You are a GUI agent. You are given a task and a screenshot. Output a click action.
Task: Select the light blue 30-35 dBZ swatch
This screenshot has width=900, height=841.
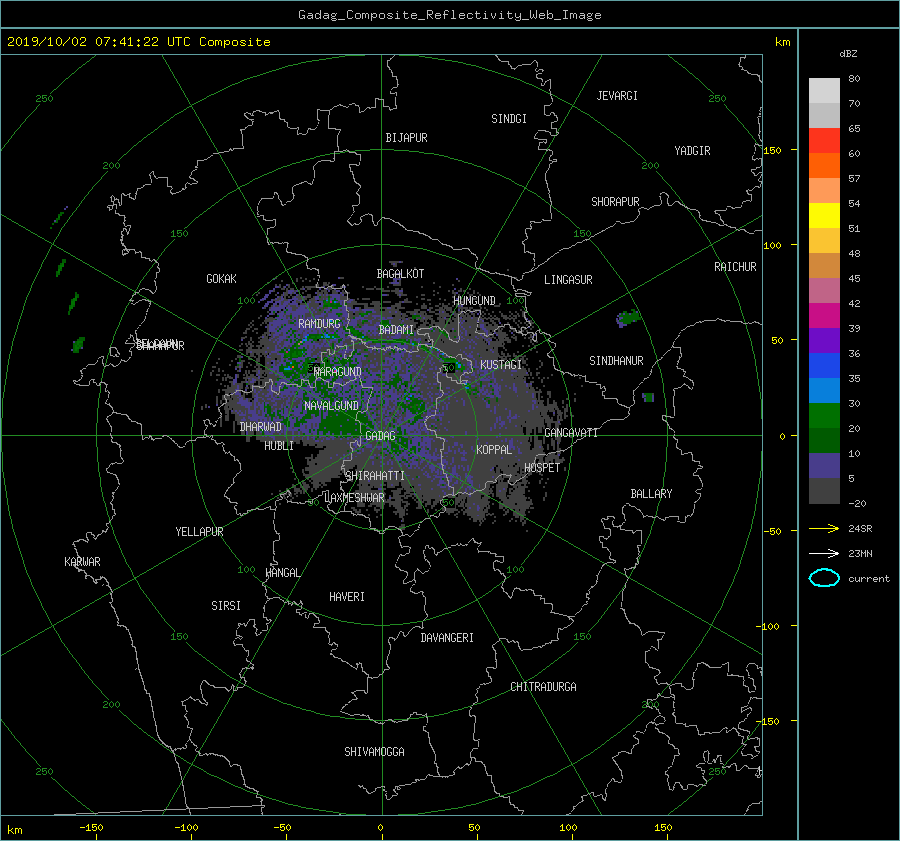(x=824, y=390)
